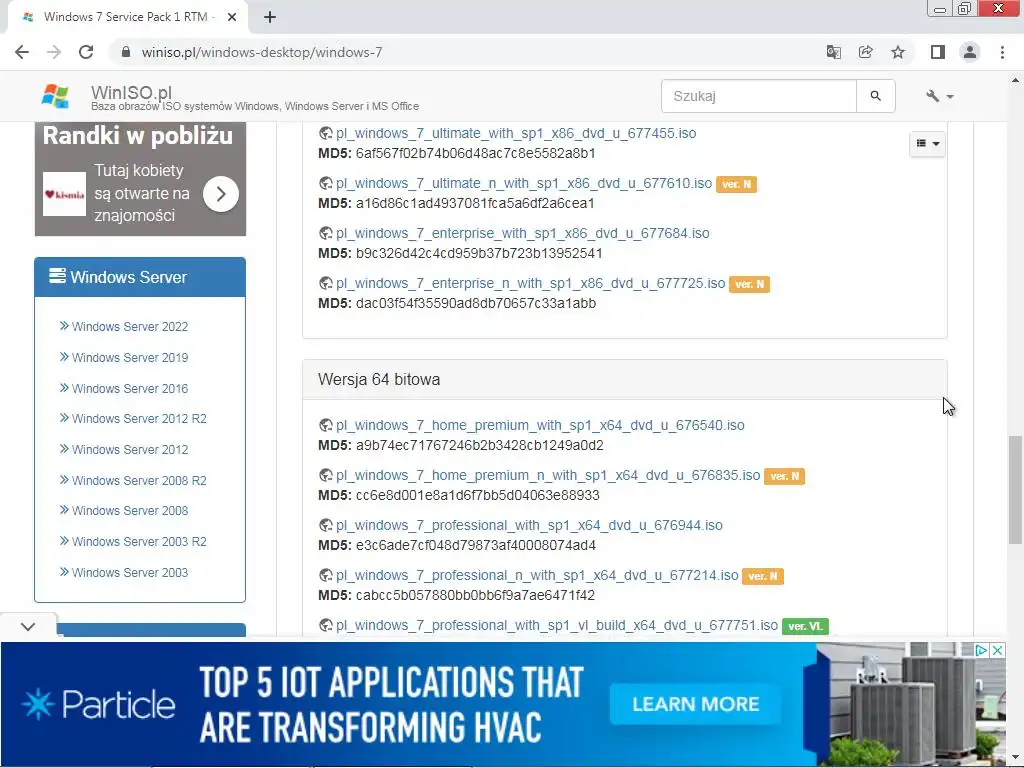Click the globe icon beside home_premium_n x64 676835 iso

tap(325, 475)
